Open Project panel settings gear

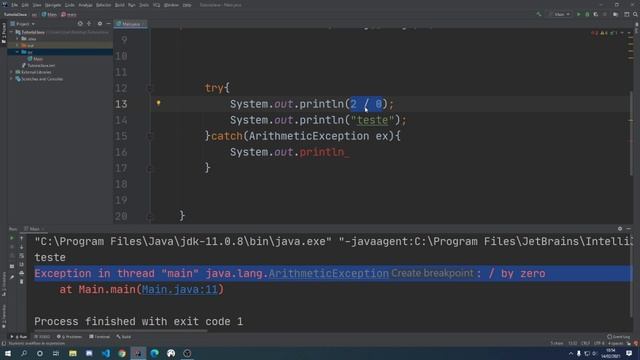[100, 24]
